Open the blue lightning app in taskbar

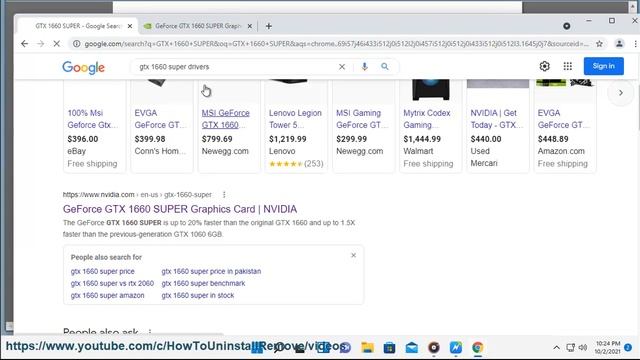(456, 347)
